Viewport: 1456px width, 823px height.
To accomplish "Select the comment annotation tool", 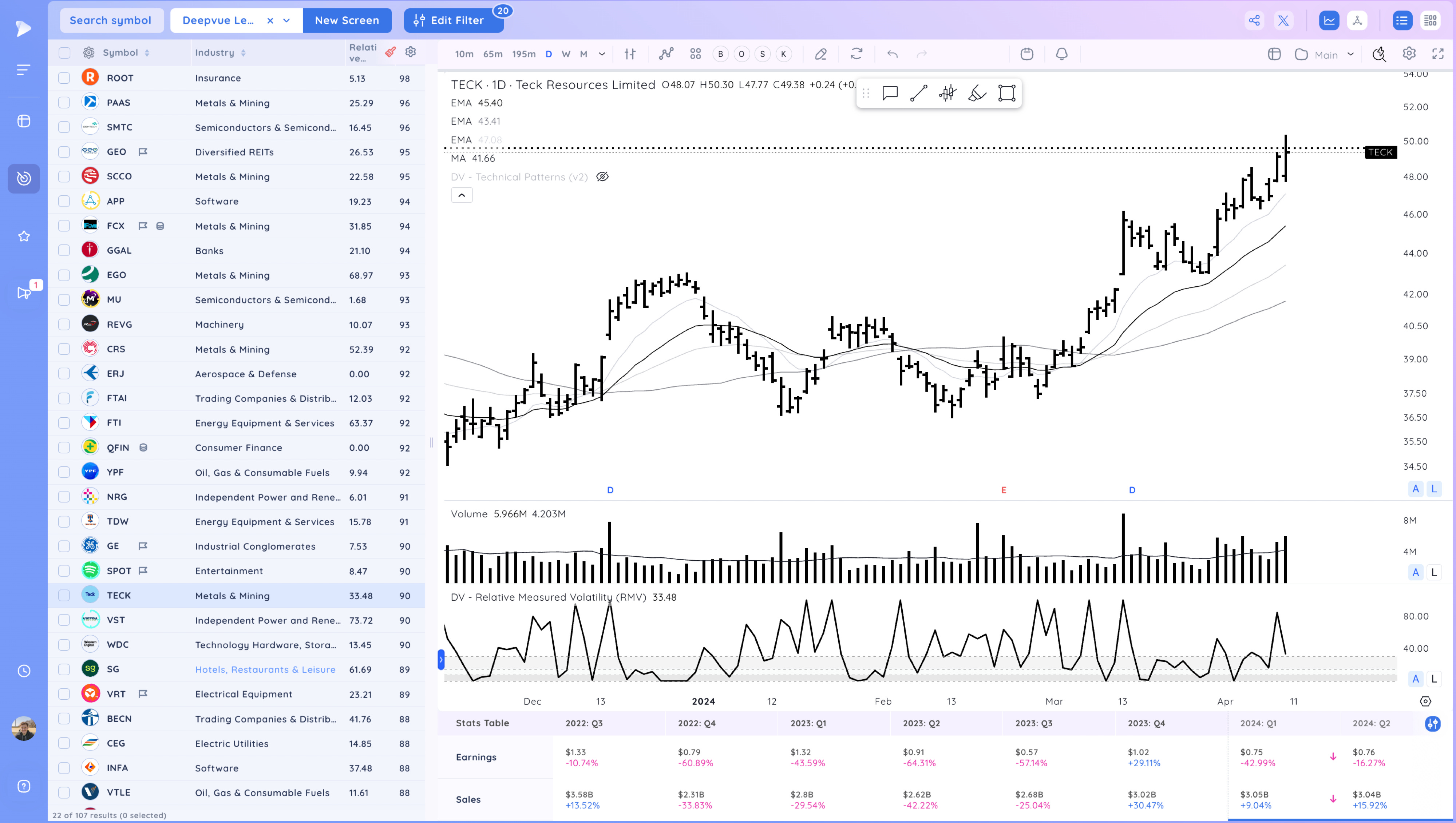I will tap(890, 93).
